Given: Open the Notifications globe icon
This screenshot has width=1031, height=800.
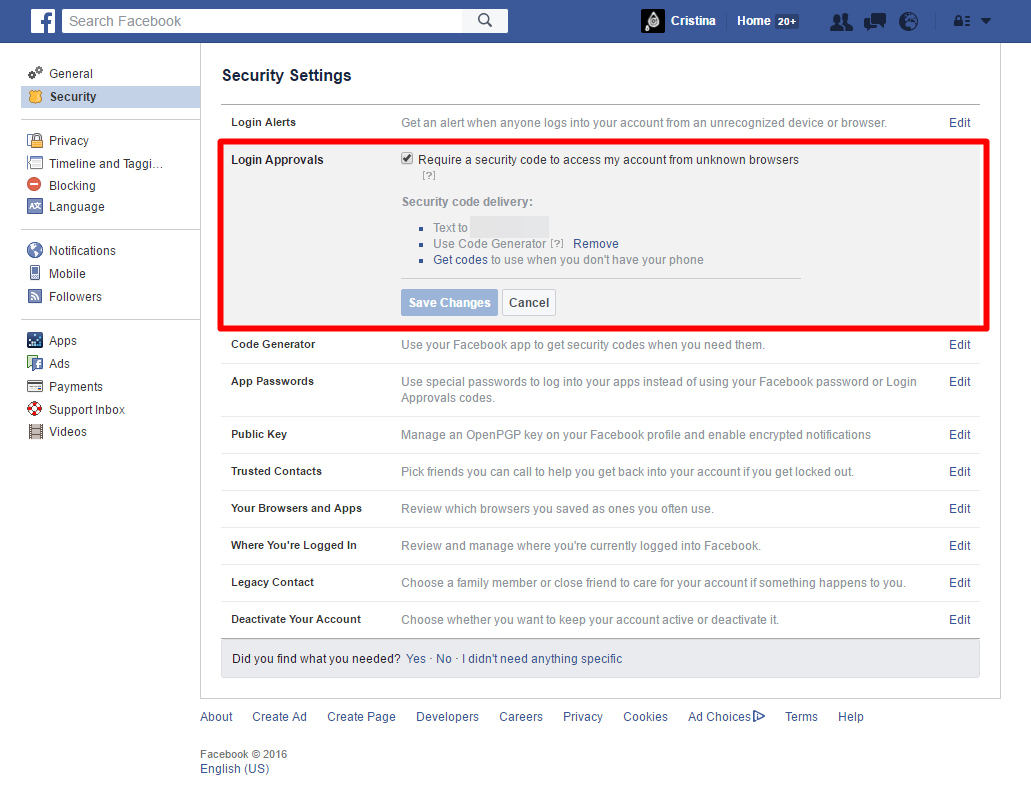Looking at the screenshot, I should click(908, 22).
